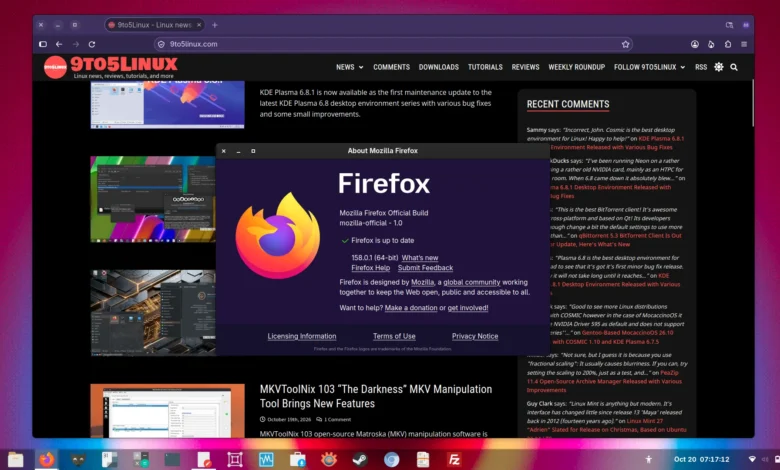Launch the system monitor icon in taskbar
Image resolution: width=780 pixels, height=470 pixels.
[266, 460]
